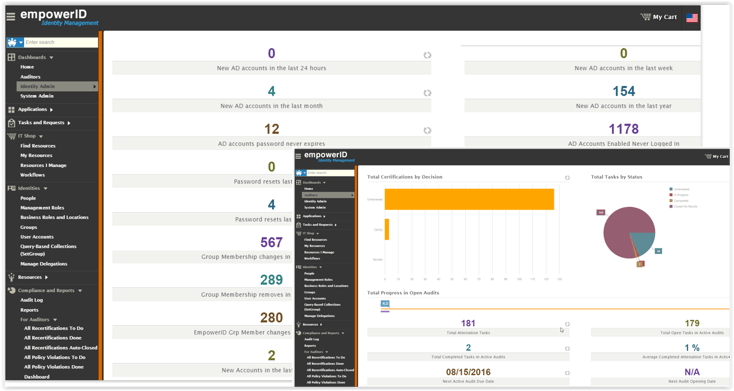
Task: Open the search type dropdown arrow in the back window
Action: click(x=21, y=43)
